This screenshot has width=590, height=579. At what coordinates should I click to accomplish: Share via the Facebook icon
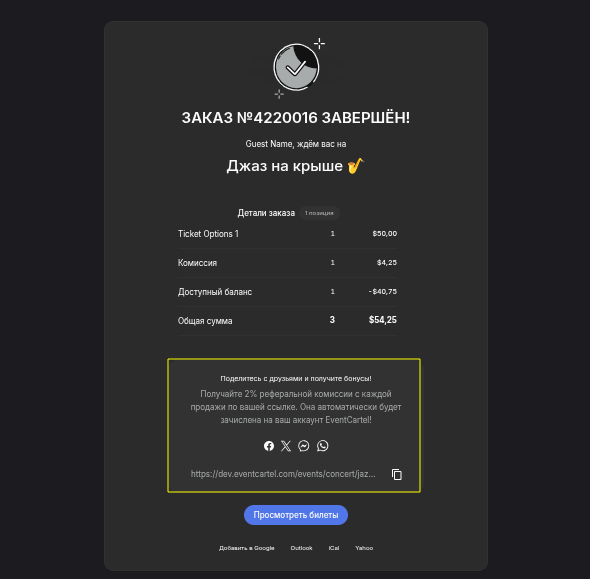point(269,446)
